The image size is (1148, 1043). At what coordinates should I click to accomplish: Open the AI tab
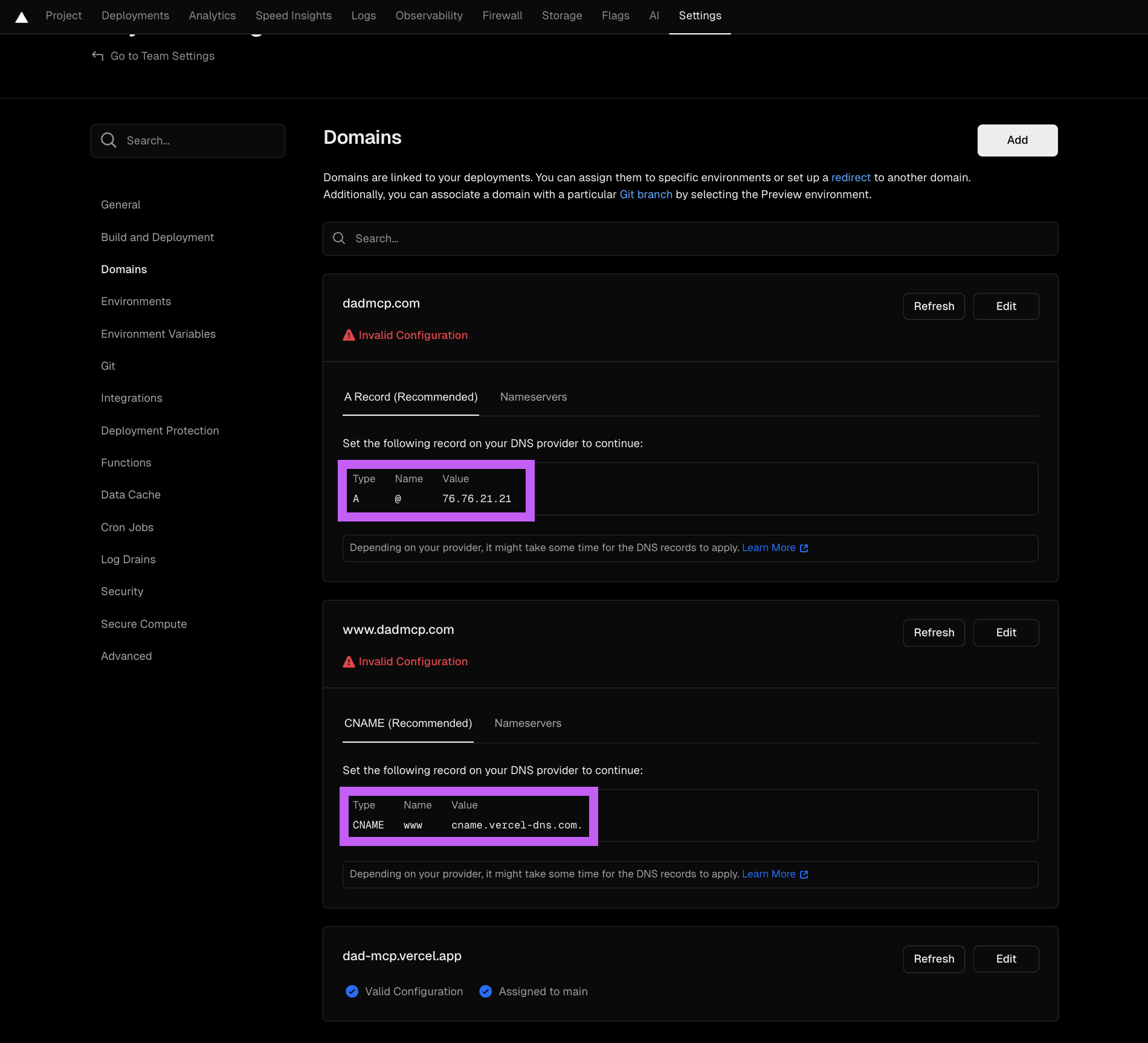654,16
